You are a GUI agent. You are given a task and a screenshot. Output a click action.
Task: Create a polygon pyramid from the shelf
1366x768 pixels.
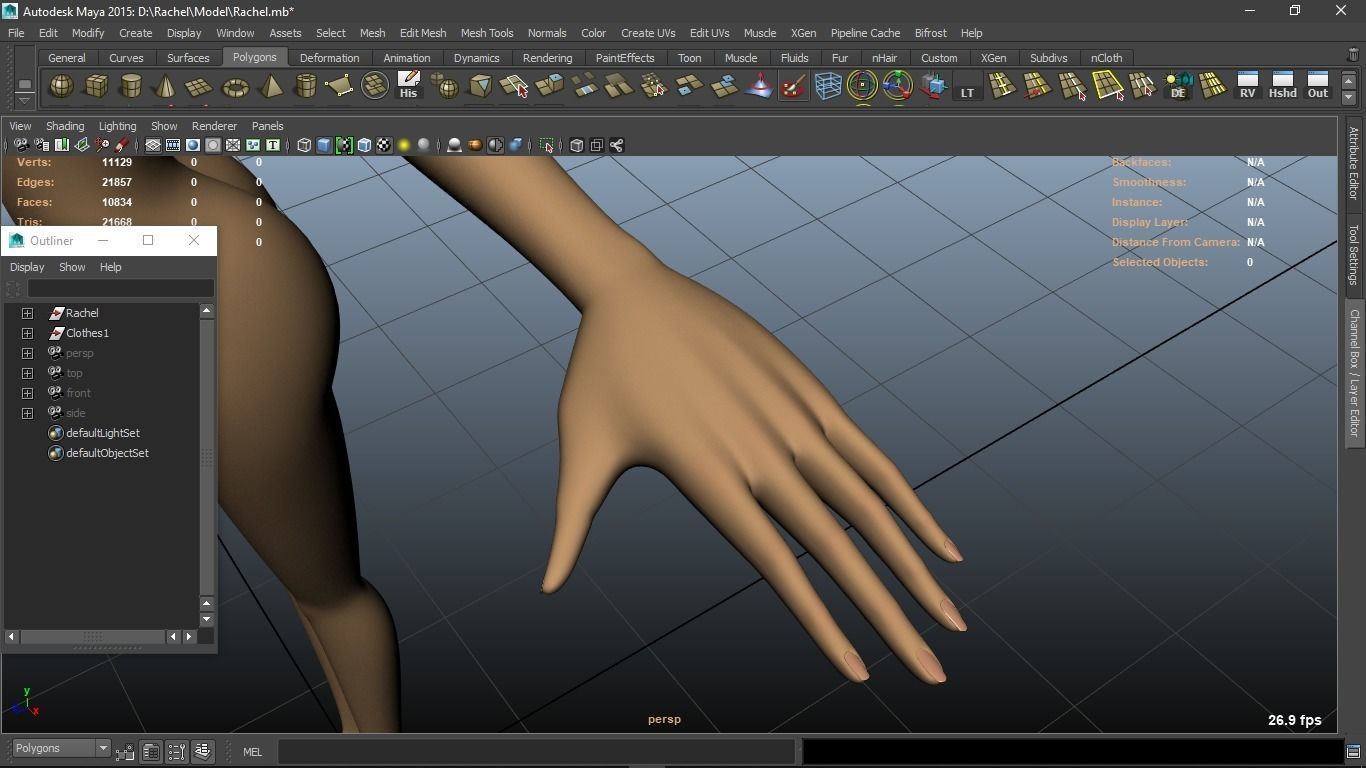click(270, 87)
